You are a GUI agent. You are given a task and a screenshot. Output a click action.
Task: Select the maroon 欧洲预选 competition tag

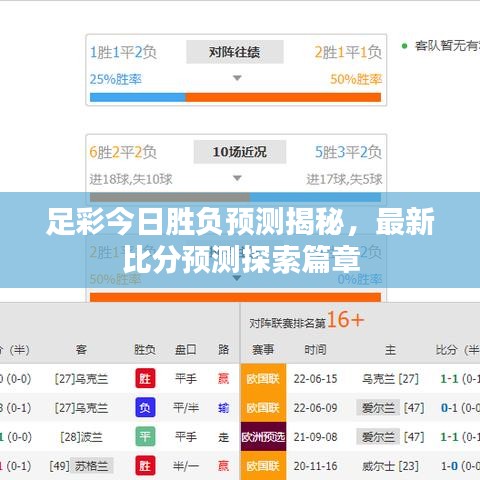[x=263, y=436]
